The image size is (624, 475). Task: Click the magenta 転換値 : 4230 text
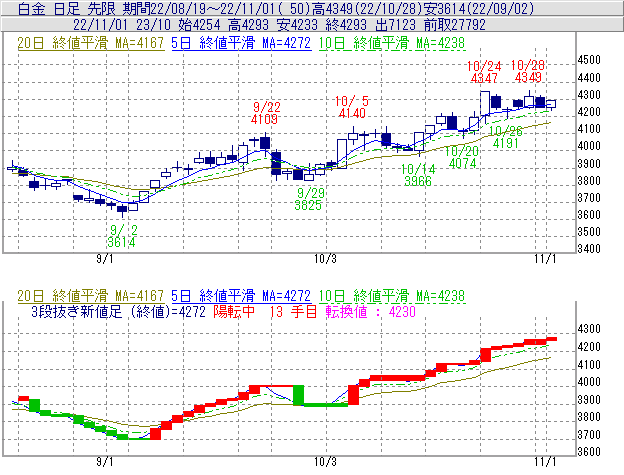pos(370,311)
